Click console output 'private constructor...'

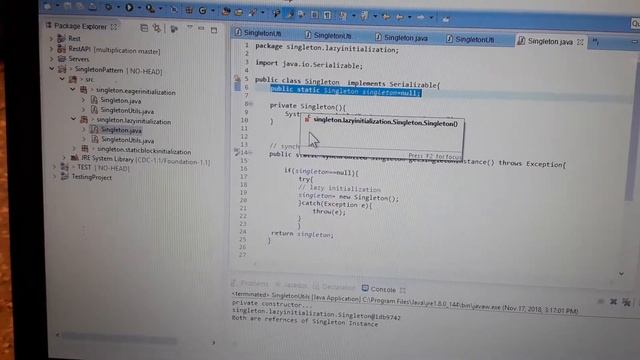[272, 304]
